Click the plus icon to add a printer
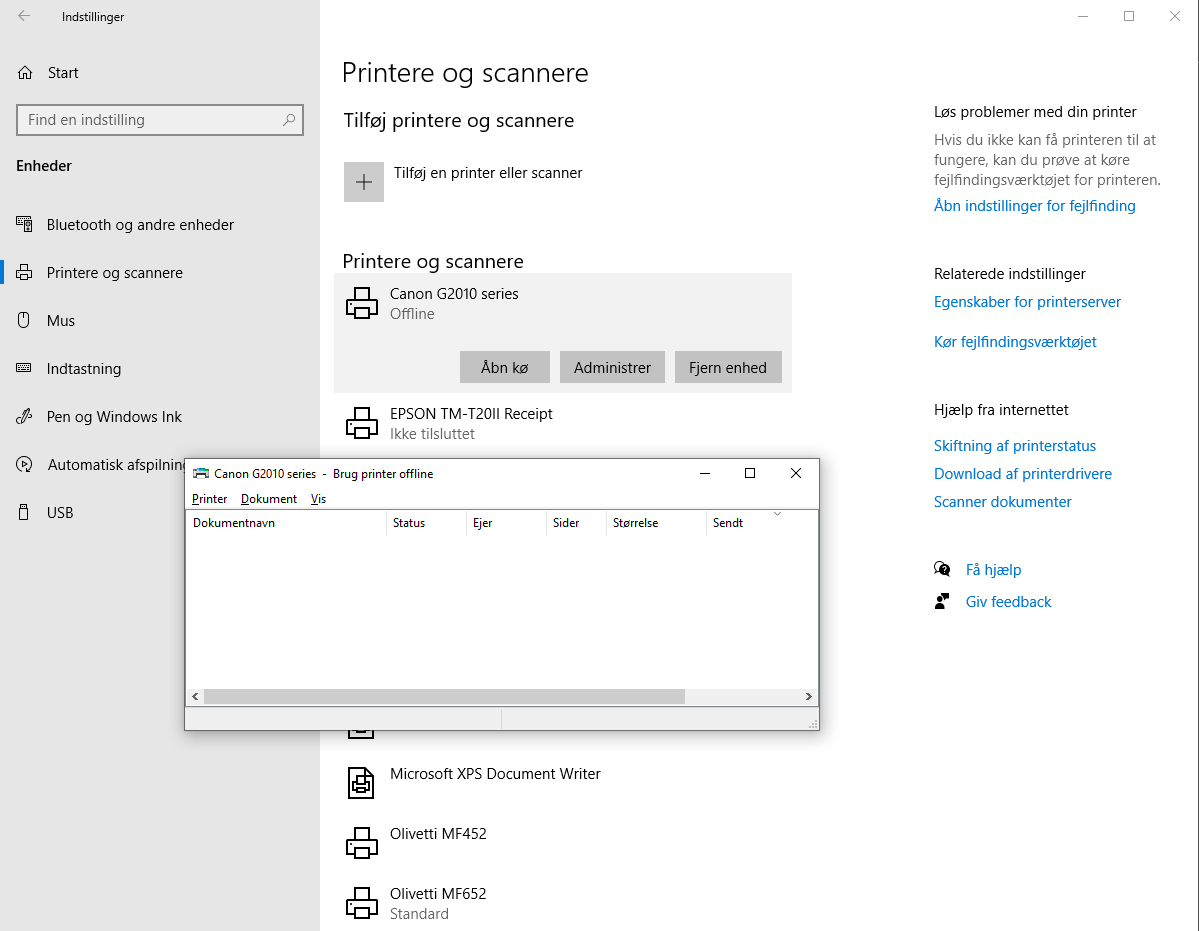 coord(363,181)
